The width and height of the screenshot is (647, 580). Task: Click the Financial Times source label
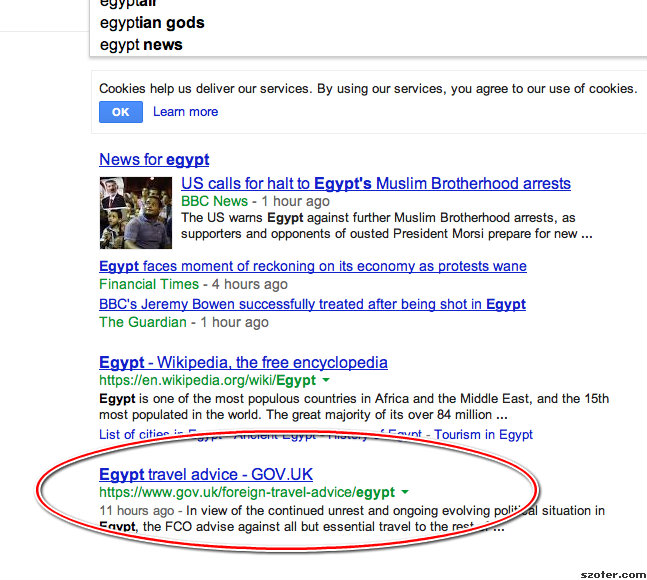pos(149,284)
